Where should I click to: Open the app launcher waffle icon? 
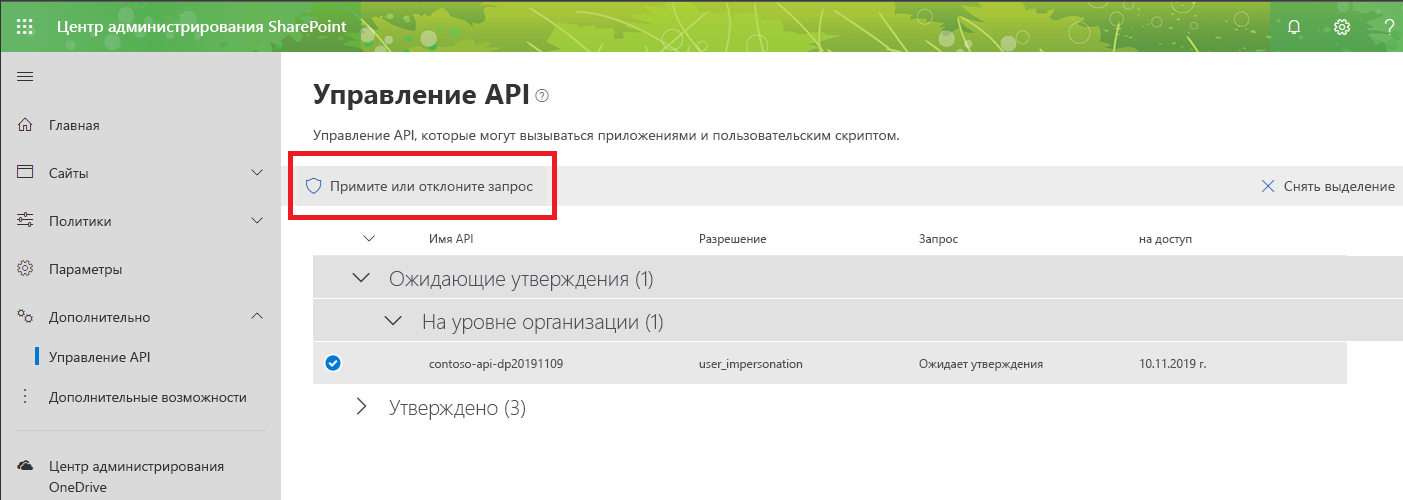25,27
